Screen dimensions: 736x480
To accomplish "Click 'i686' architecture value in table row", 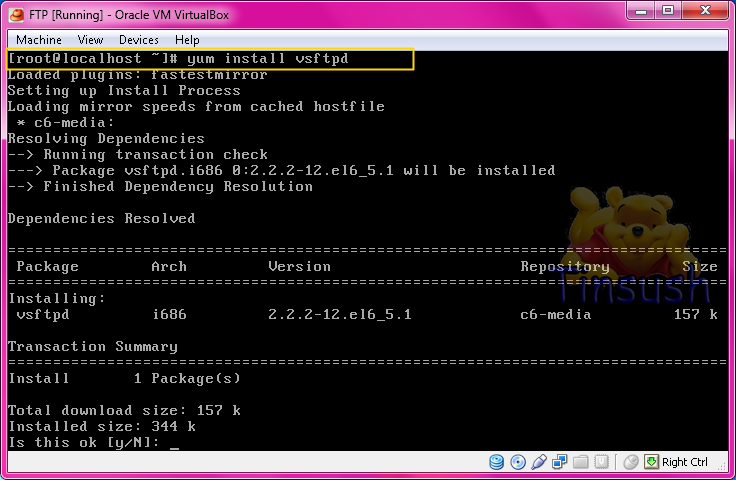I will (x=169, y=314).
